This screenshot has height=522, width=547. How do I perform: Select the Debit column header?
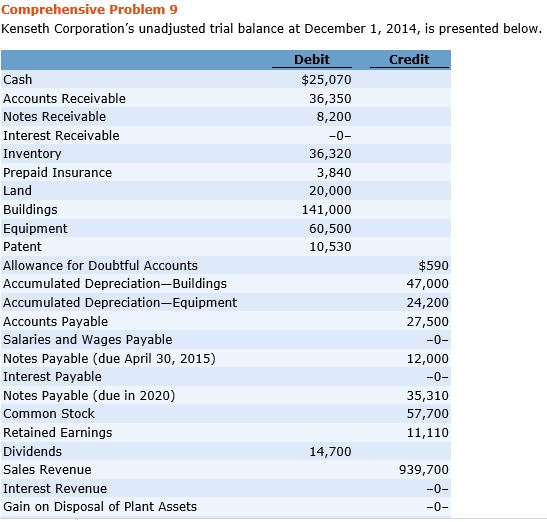tap(312, 59)
